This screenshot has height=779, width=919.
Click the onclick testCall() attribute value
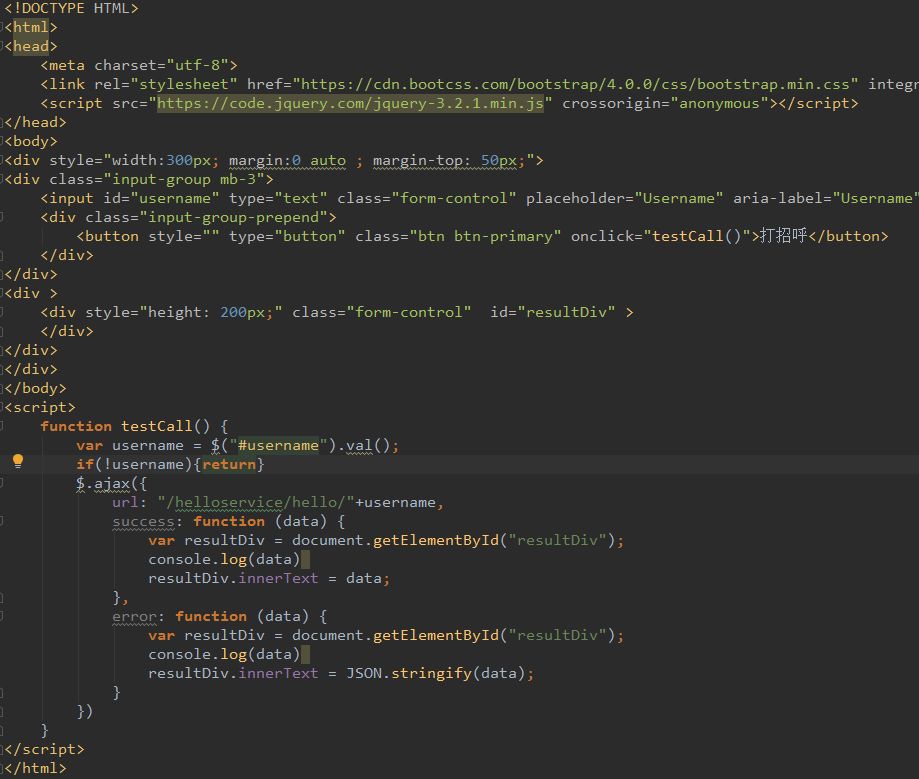tap(697, 236)
